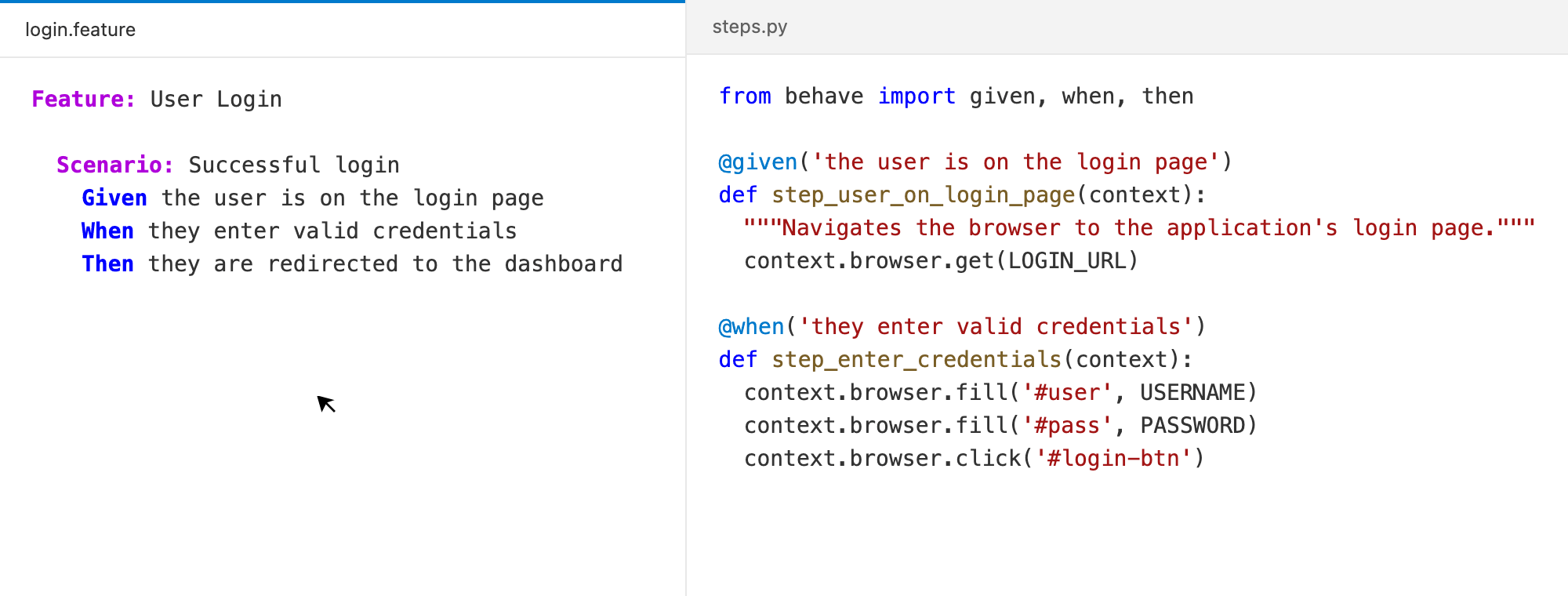
Task: Click 'the user is on the login page' step text in login.feature
Action: click(353, 198)
